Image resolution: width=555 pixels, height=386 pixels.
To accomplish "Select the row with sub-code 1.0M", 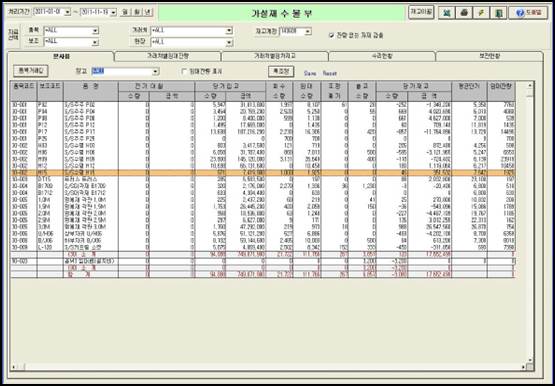I will click(x=263, y=200).
